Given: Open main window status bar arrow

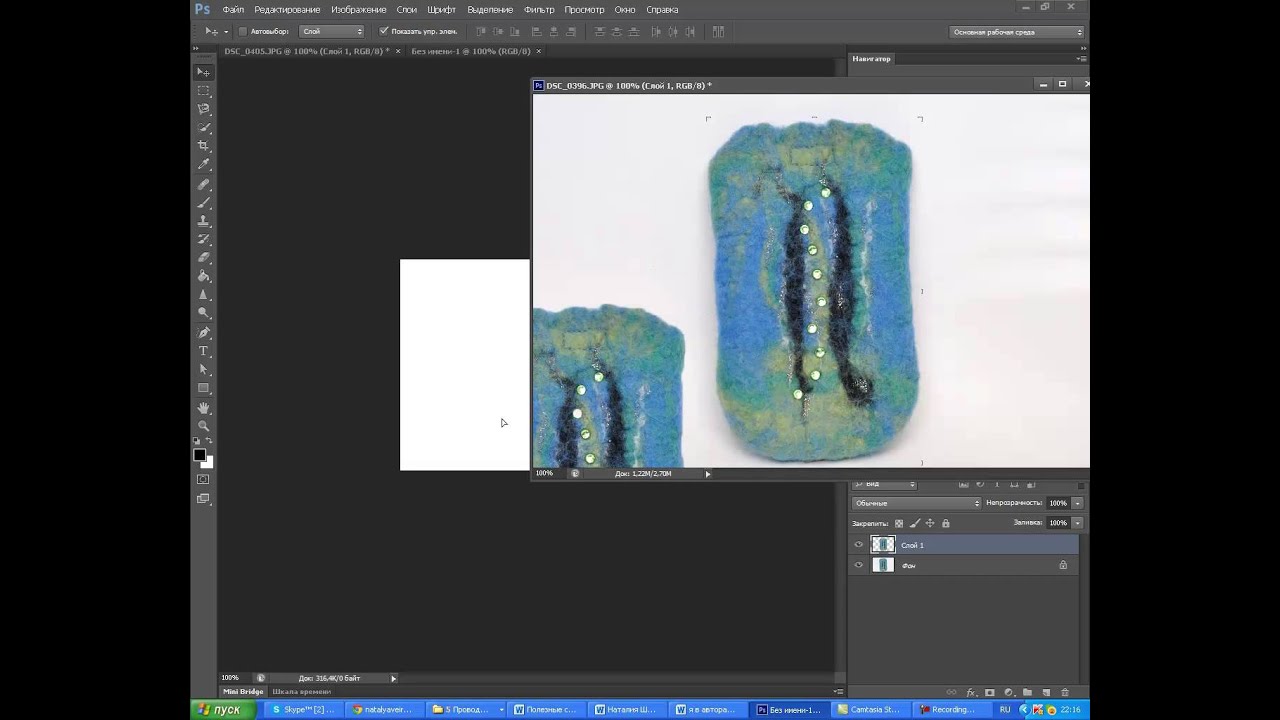Looking at the screenshot, I should click(x=393, y=678).
